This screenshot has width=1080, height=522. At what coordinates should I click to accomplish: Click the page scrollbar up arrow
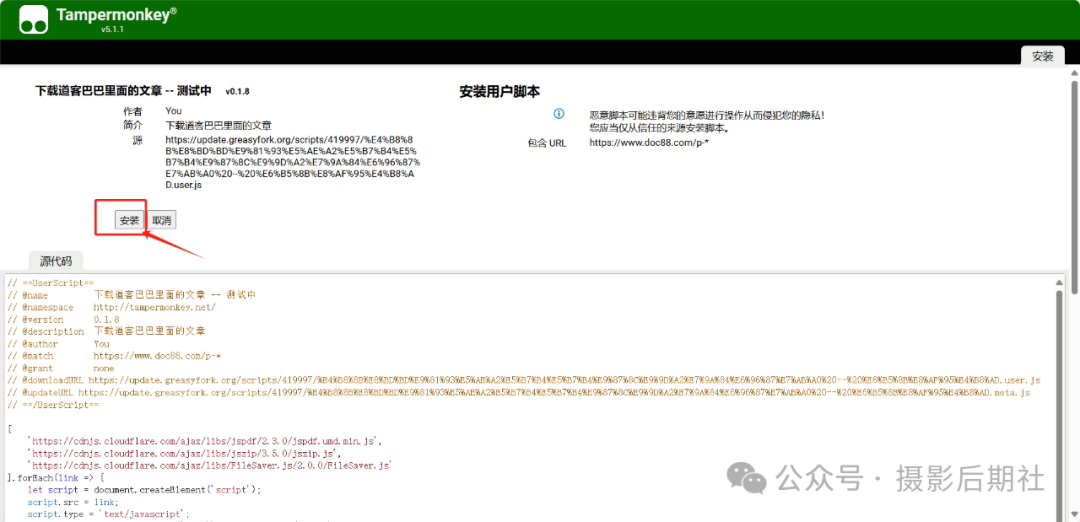click(x=1074, y=71)
